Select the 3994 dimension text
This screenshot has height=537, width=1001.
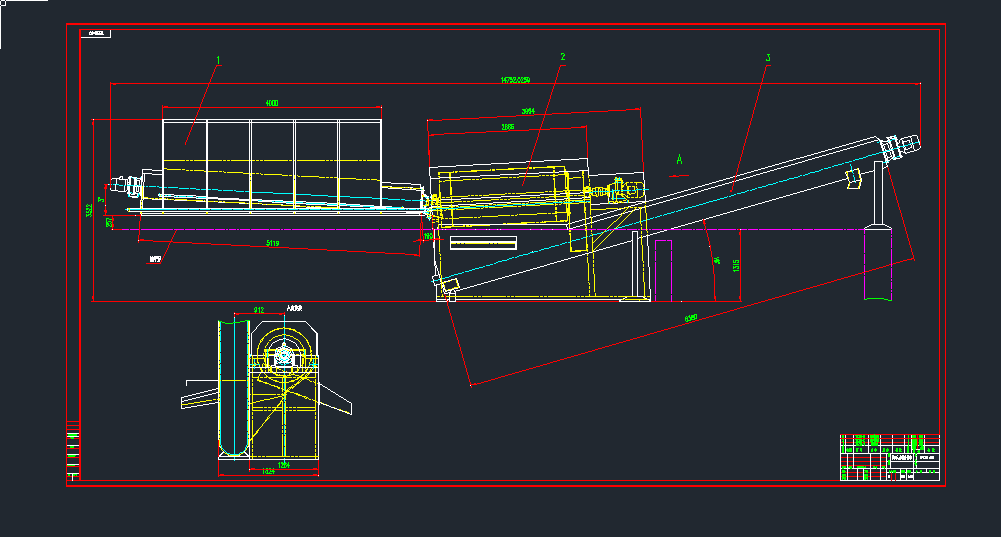[529, 111]
